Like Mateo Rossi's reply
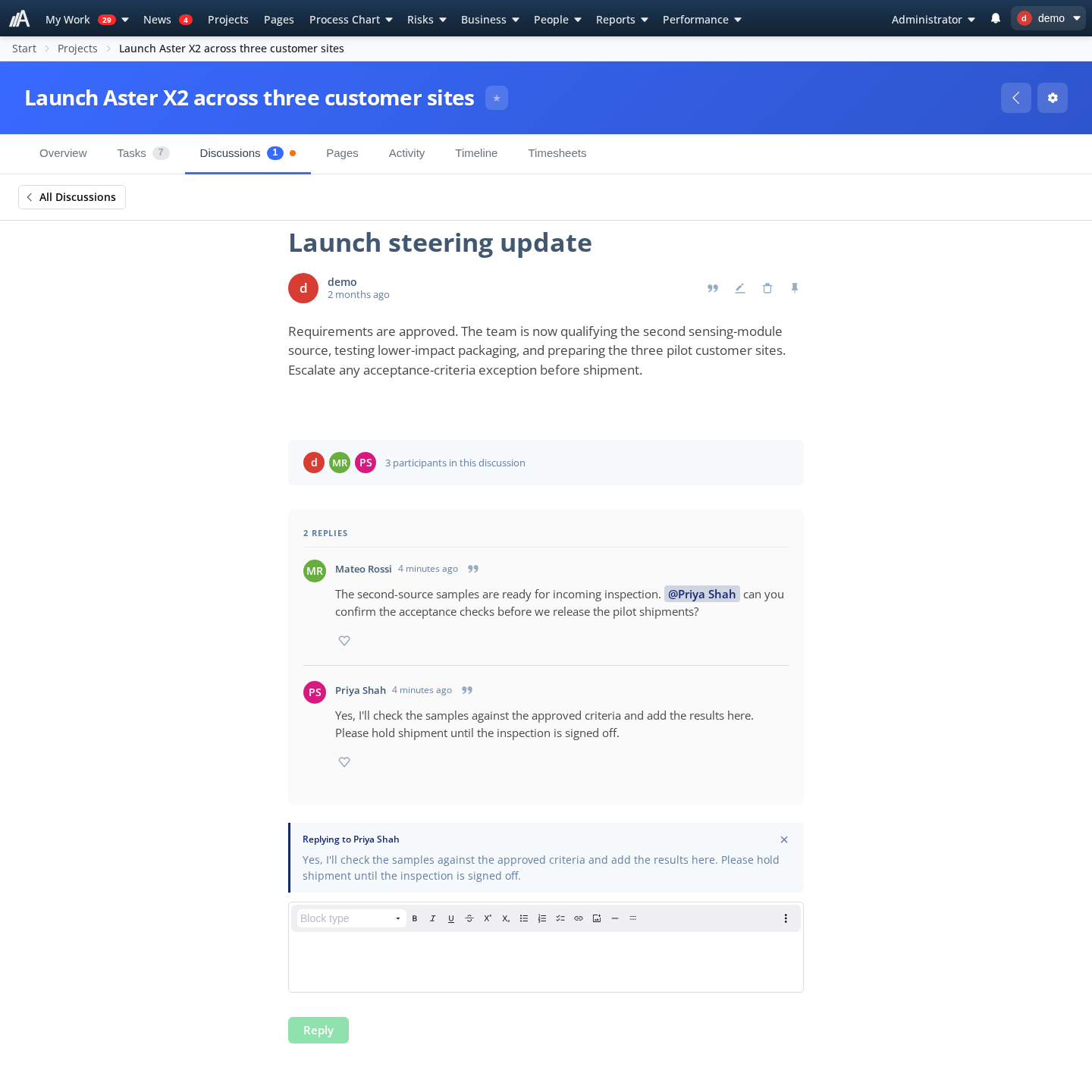This screenshot has height=1092, width=1092. pyautogui.click(x=344, y=641)
